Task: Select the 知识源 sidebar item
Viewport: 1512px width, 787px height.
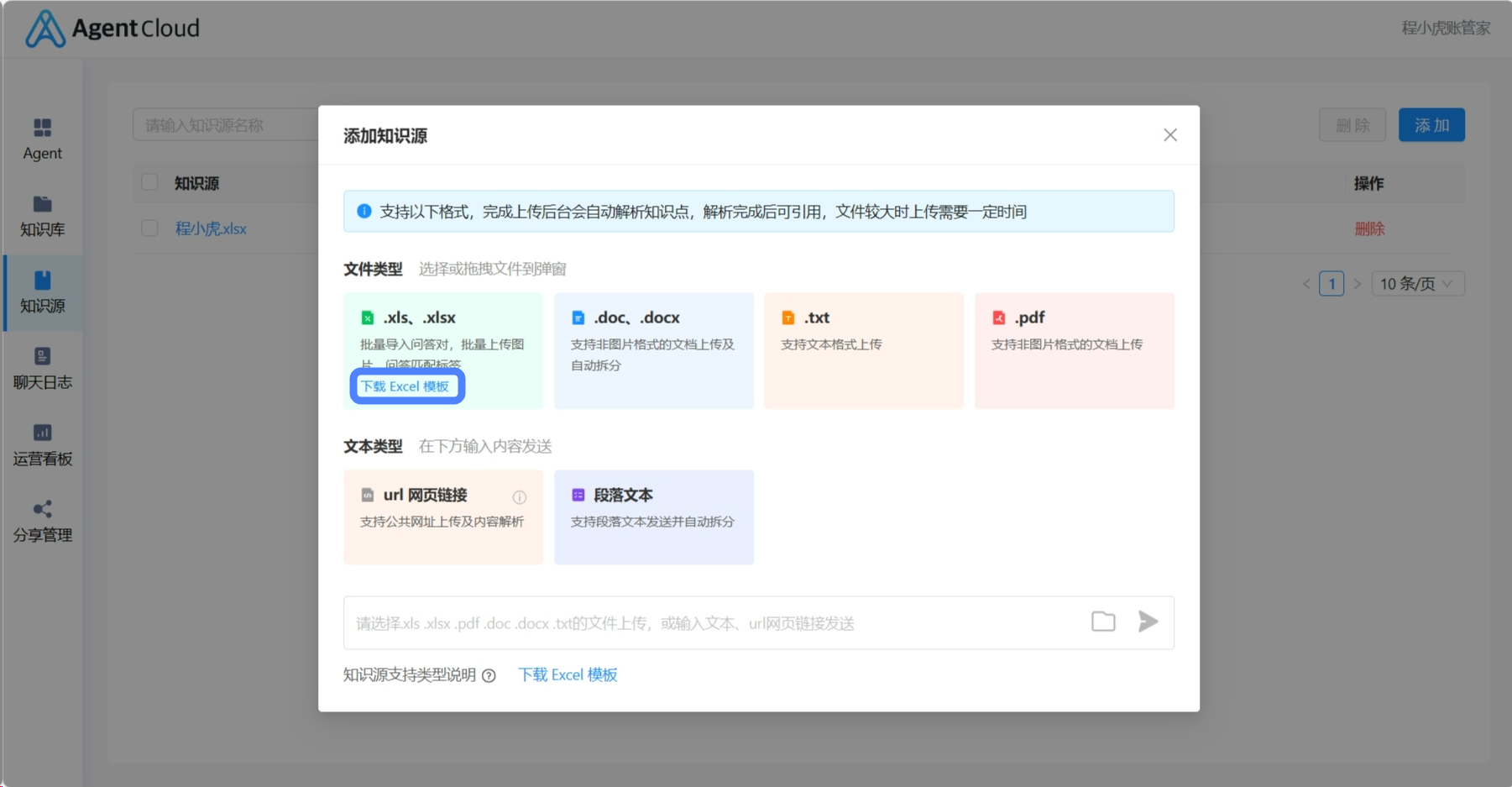Action: tap(42, 292)
